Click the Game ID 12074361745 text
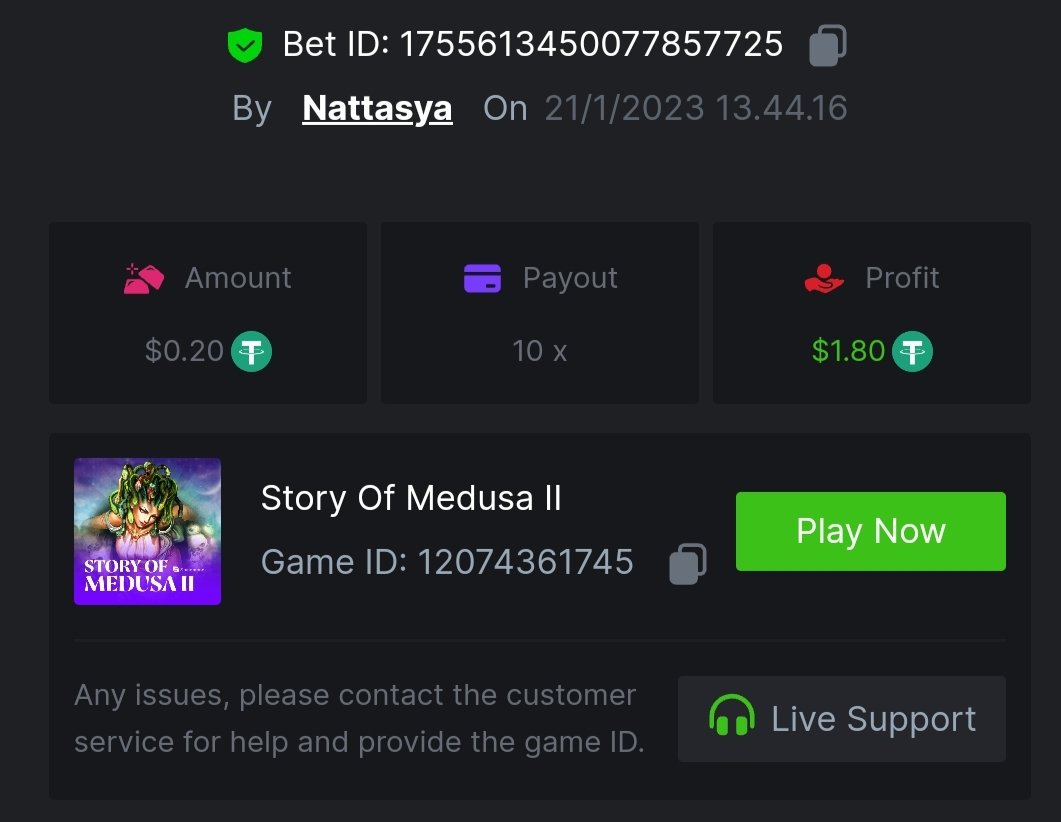Viewport: 1061px width, 822px height. pos(447,562)
